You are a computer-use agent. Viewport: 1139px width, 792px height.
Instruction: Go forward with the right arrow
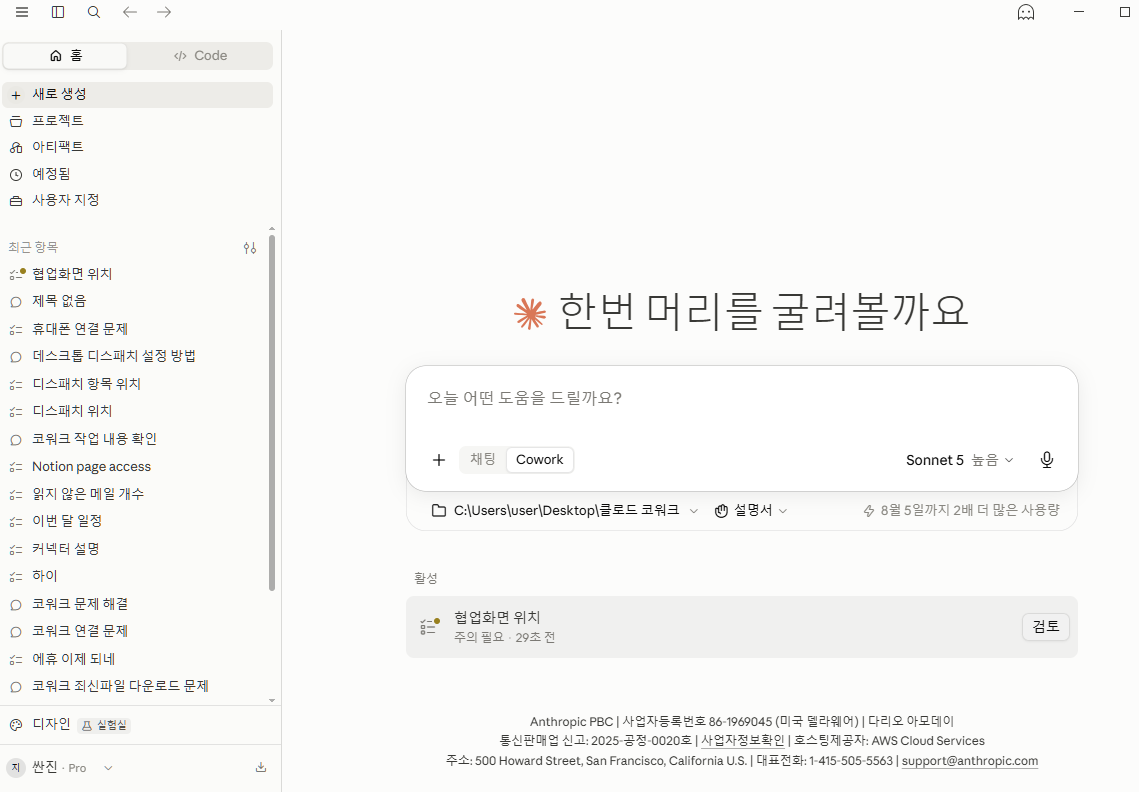[164, 12]
